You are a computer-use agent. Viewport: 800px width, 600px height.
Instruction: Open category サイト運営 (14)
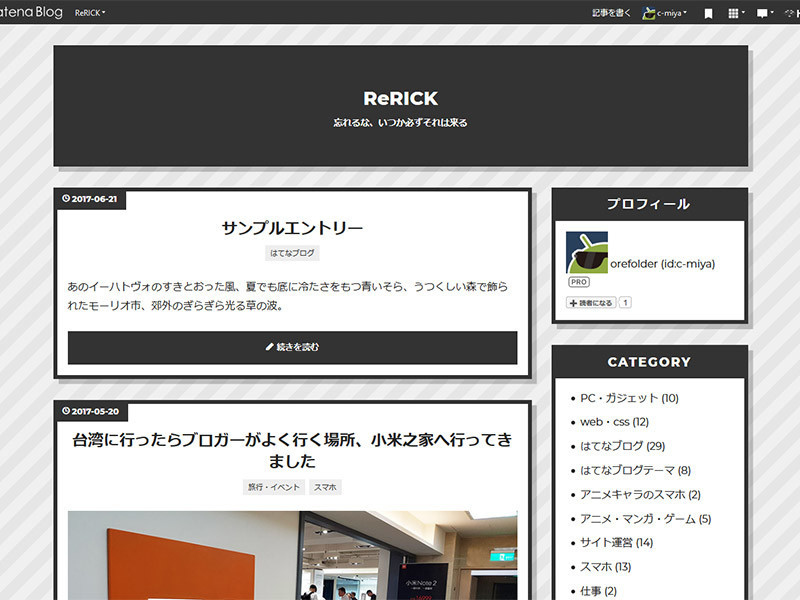[616, 542]
